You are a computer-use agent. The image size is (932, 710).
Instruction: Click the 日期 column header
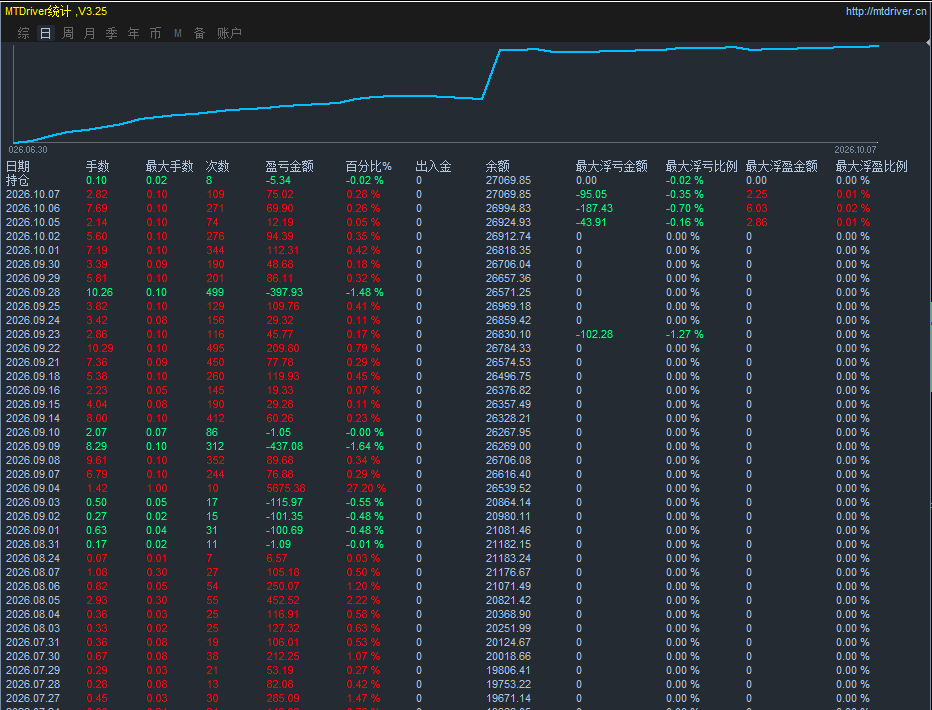coord(18,166)
